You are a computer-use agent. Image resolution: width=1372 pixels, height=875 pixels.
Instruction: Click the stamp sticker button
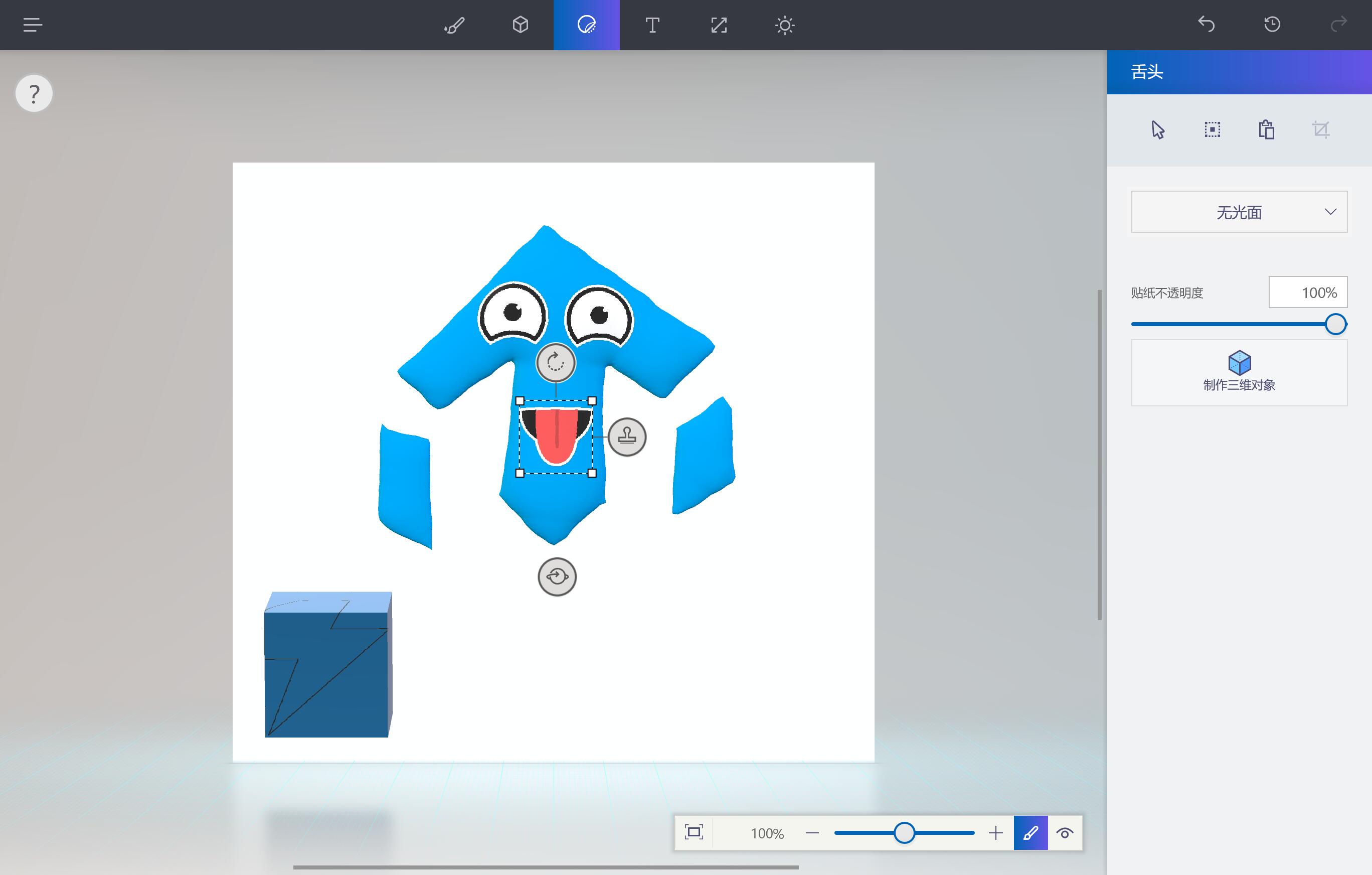(x=627, y=436)
